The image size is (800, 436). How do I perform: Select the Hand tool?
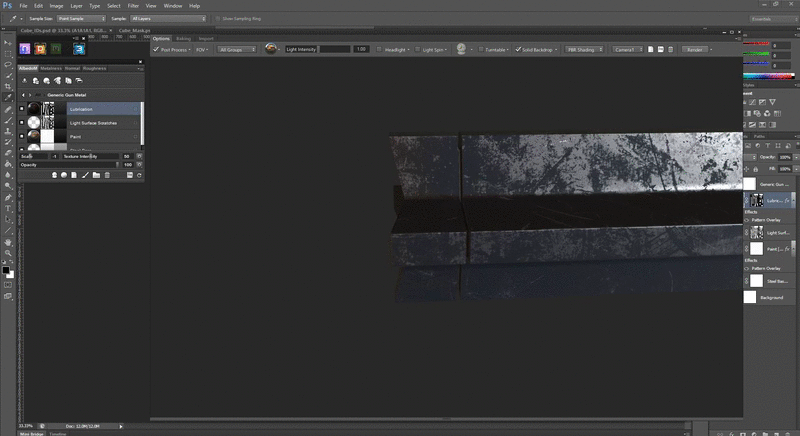coord(8,242)
